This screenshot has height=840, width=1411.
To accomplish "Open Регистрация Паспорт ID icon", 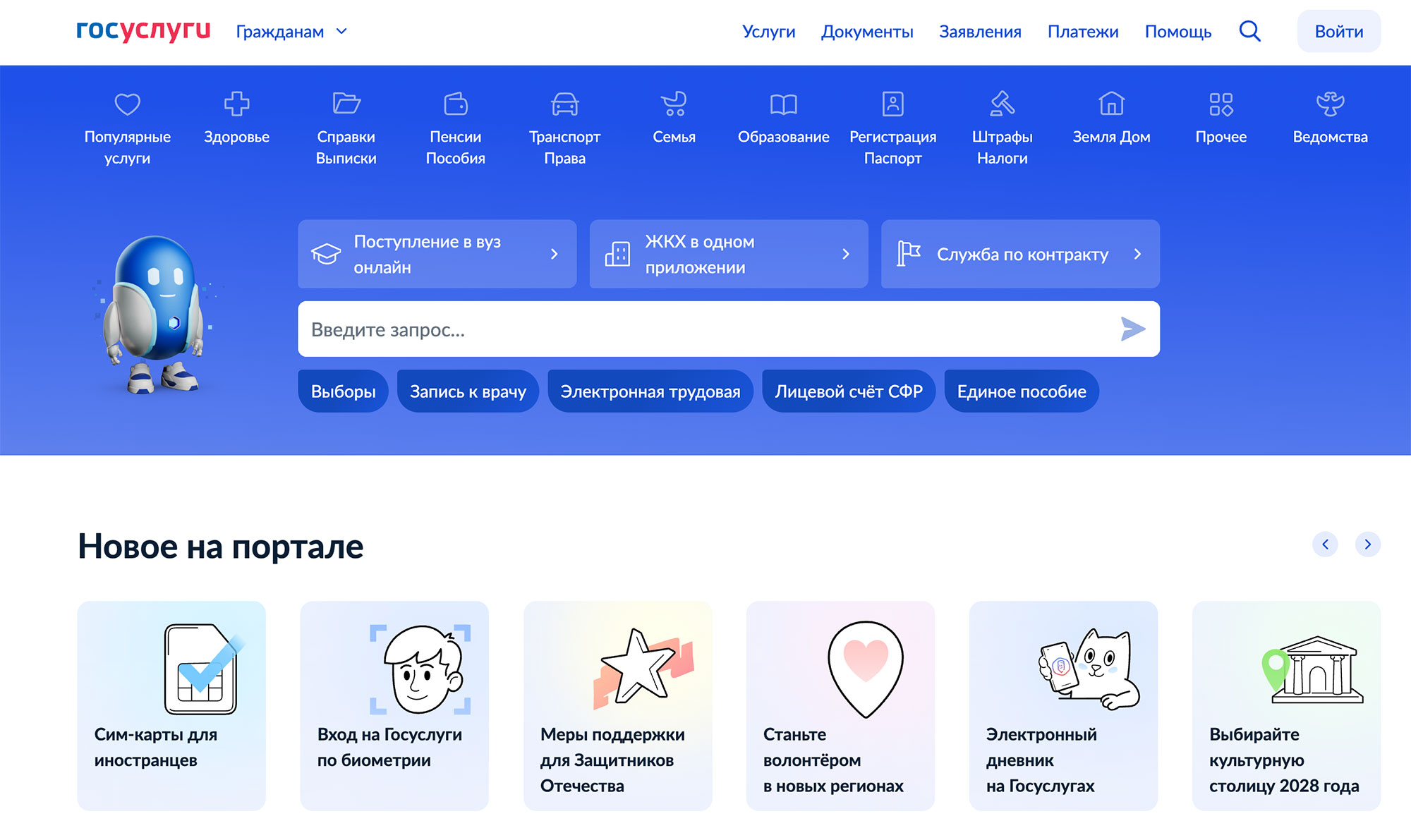I will coord(893,104).
